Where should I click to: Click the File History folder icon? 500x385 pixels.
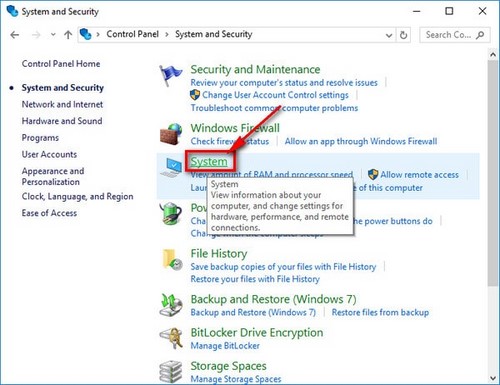[x=172, y=259]
